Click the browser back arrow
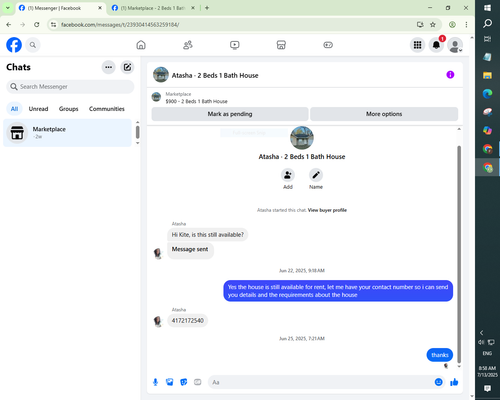Viewport: 500px width, 400px height. pos(9,25)
